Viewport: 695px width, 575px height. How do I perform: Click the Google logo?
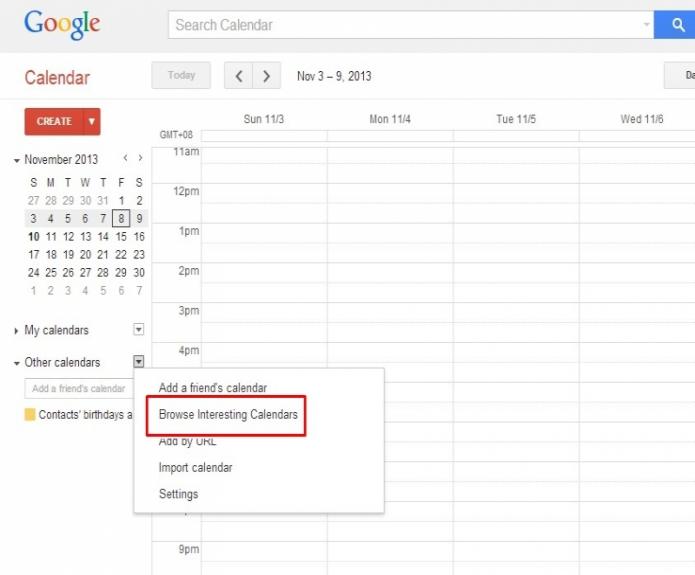[62, 25]
